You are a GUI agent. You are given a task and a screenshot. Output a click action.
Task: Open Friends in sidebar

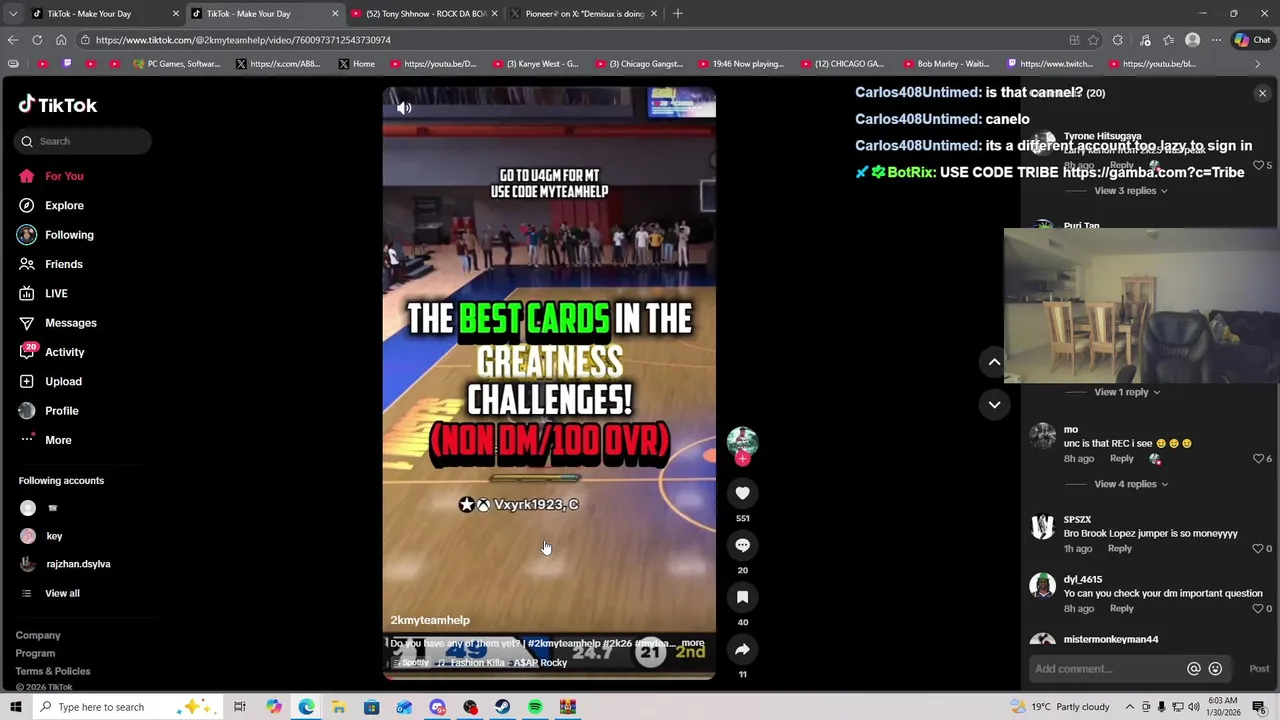click(64, 264)
